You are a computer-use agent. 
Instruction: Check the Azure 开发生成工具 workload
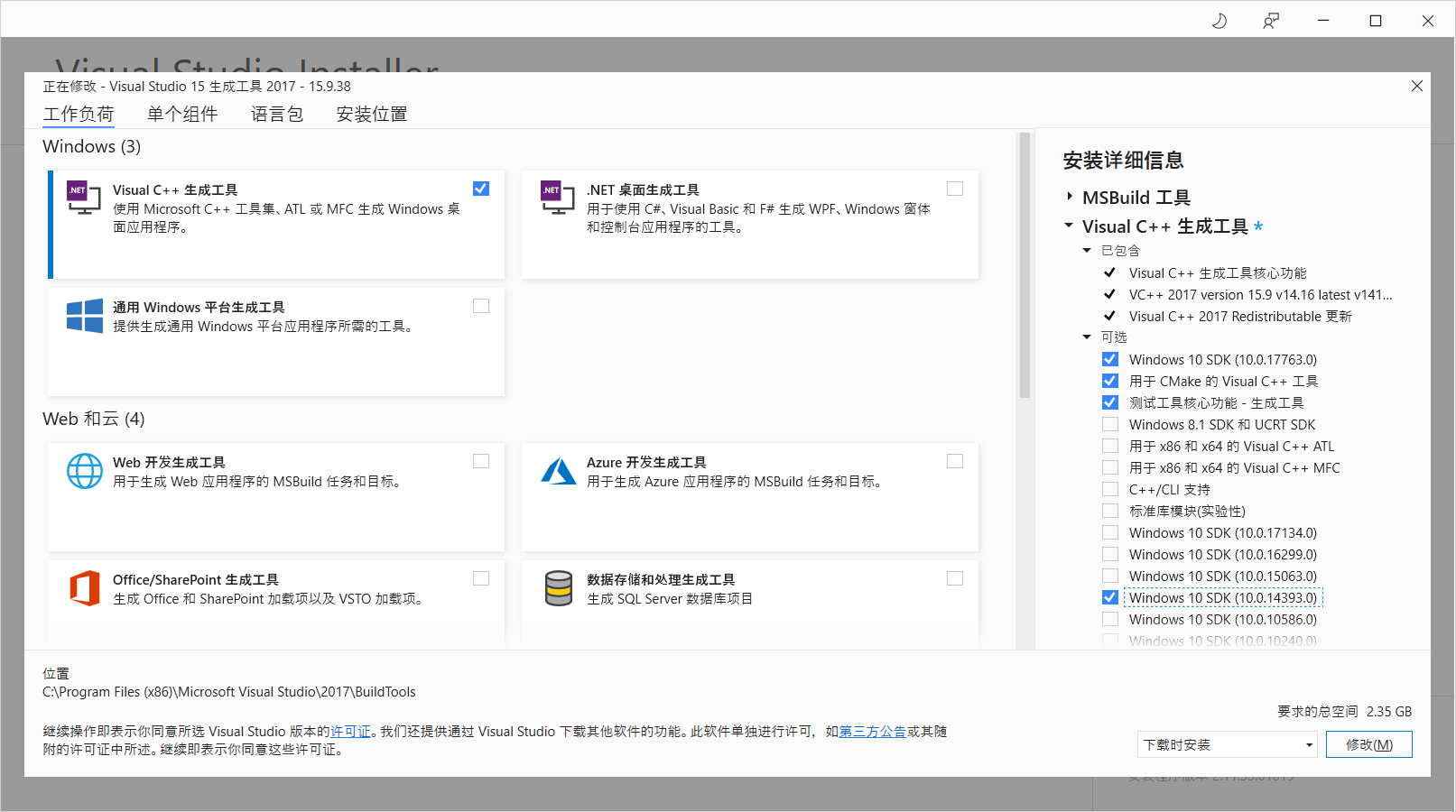955,461
